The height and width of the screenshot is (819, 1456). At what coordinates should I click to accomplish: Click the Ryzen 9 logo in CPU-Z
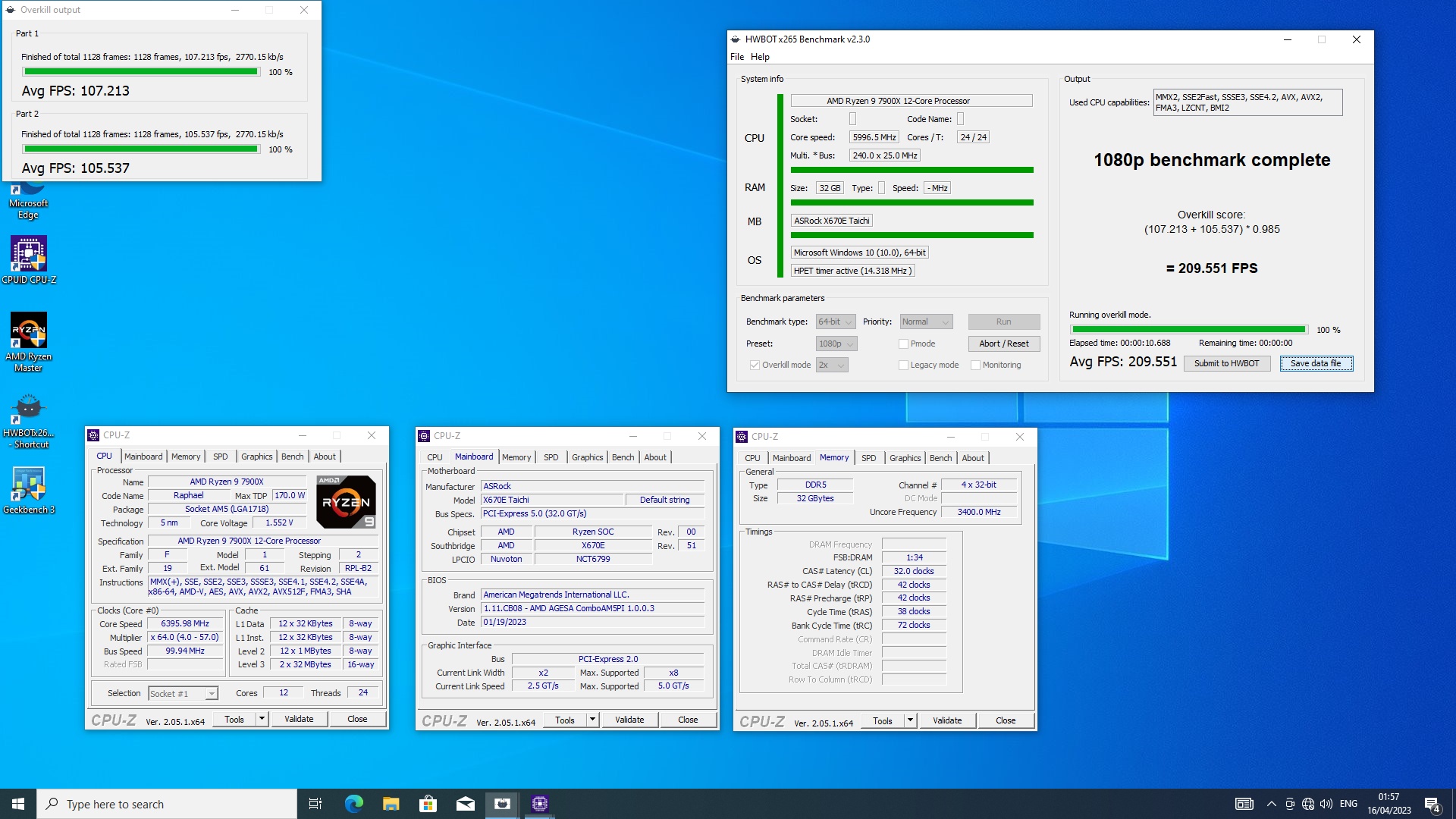346,501
